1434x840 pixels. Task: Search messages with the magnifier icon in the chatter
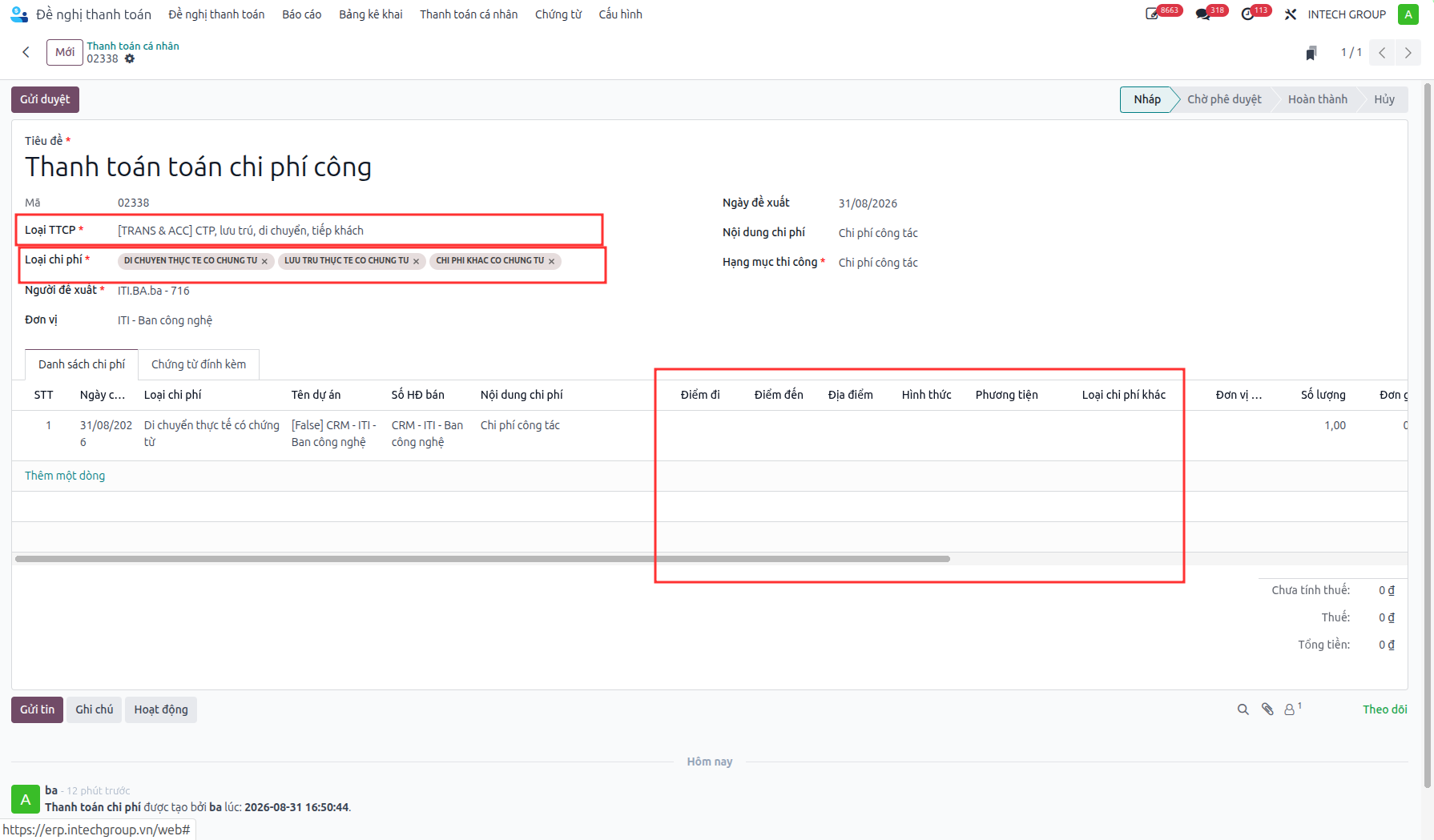1243,709
